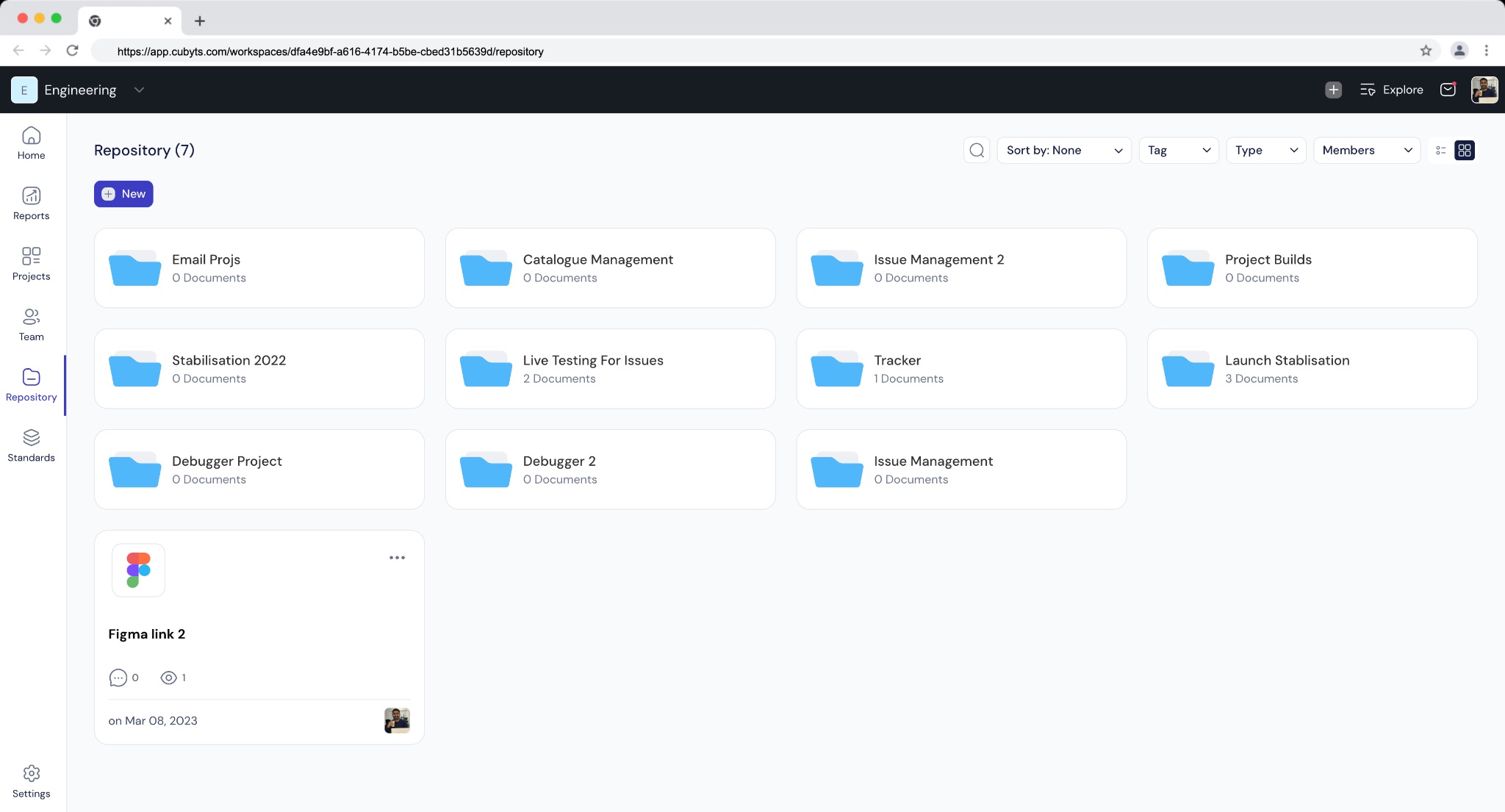The height and width of the screenshot is (812, 1505).
Task: Open the browser profile icon
Action: (1459, 51)
